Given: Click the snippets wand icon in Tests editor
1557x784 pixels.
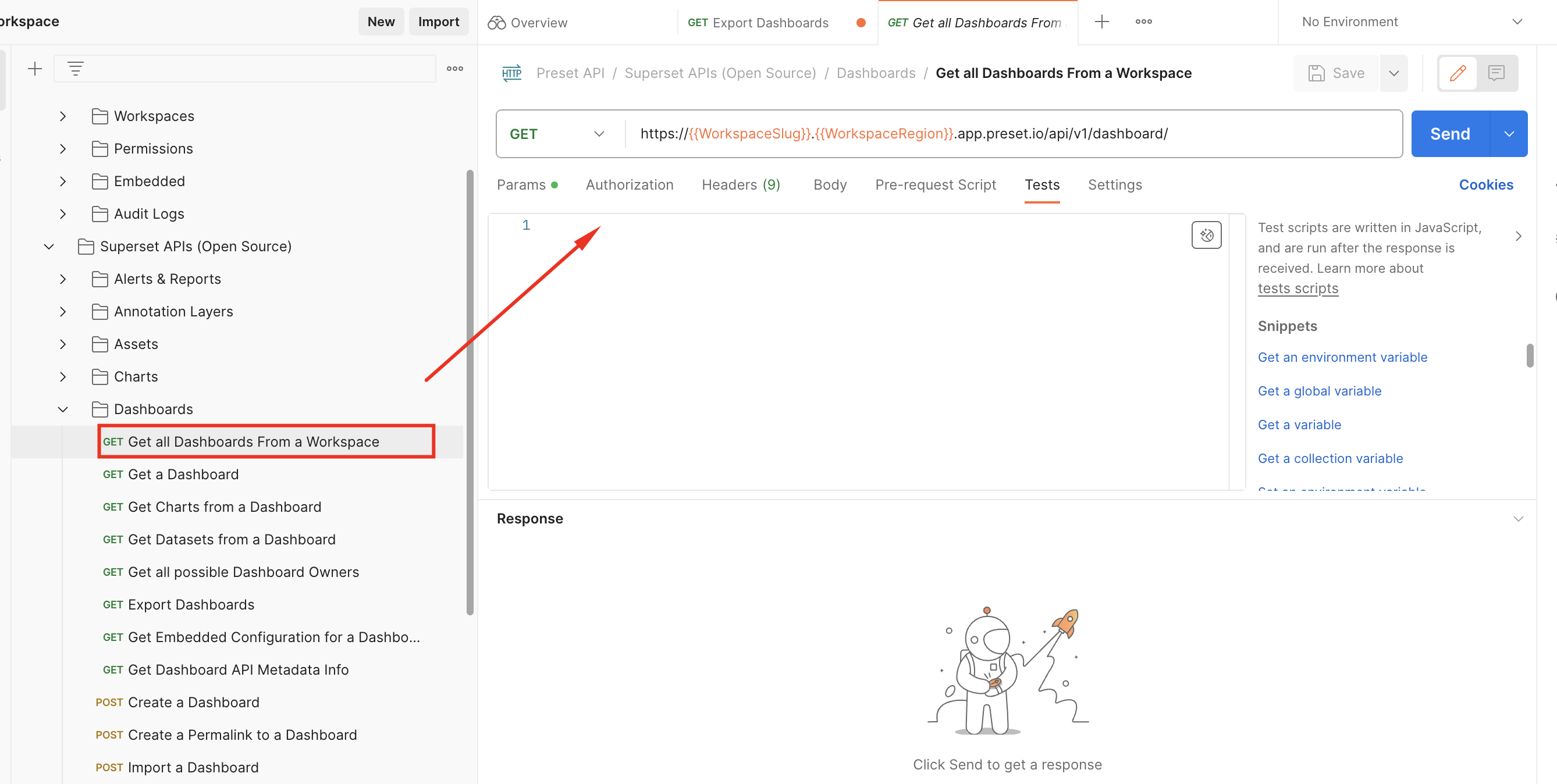Looking at the screenshot, I should pyautogui.click(x=1206, y=235).
